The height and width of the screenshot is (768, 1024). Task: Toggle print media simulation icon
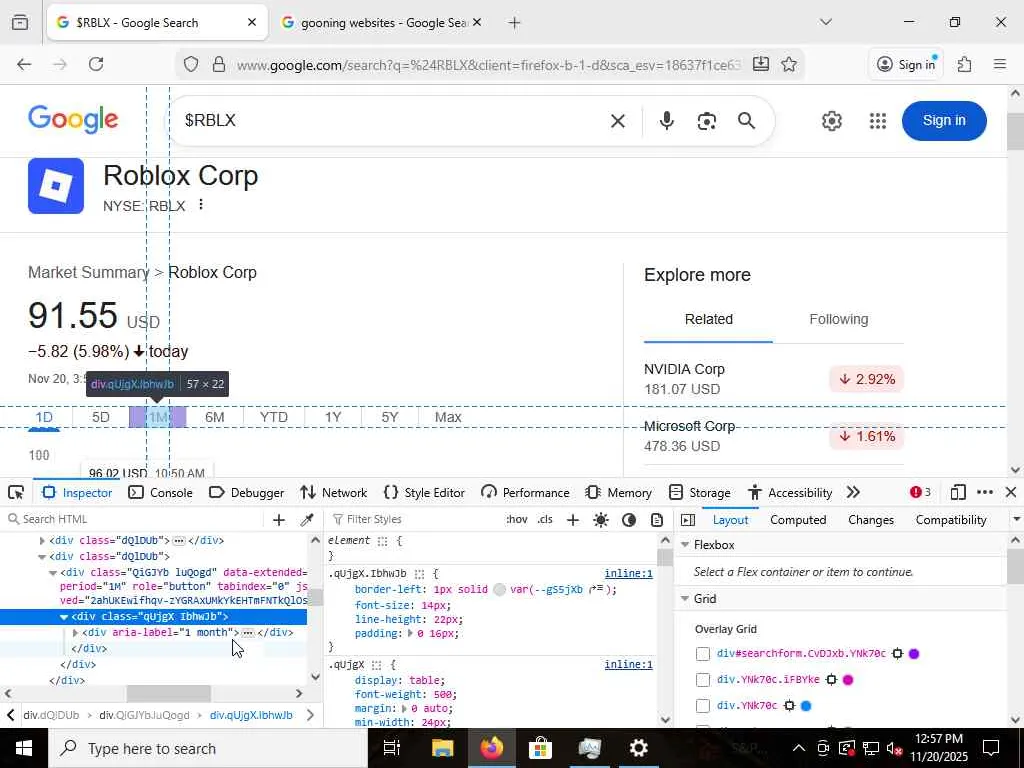click(x=657, y=520)
